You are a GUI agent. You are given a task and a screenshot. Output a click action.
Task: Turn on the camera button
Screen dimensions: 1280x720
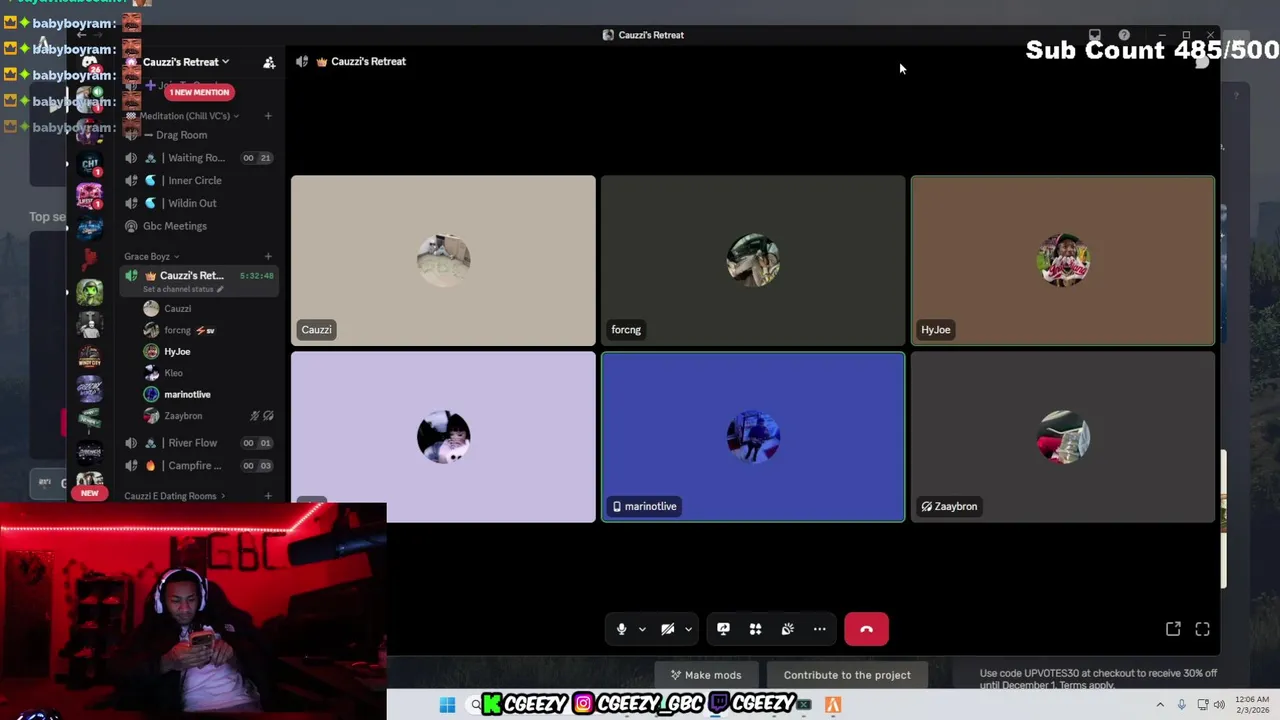point(667,629)
